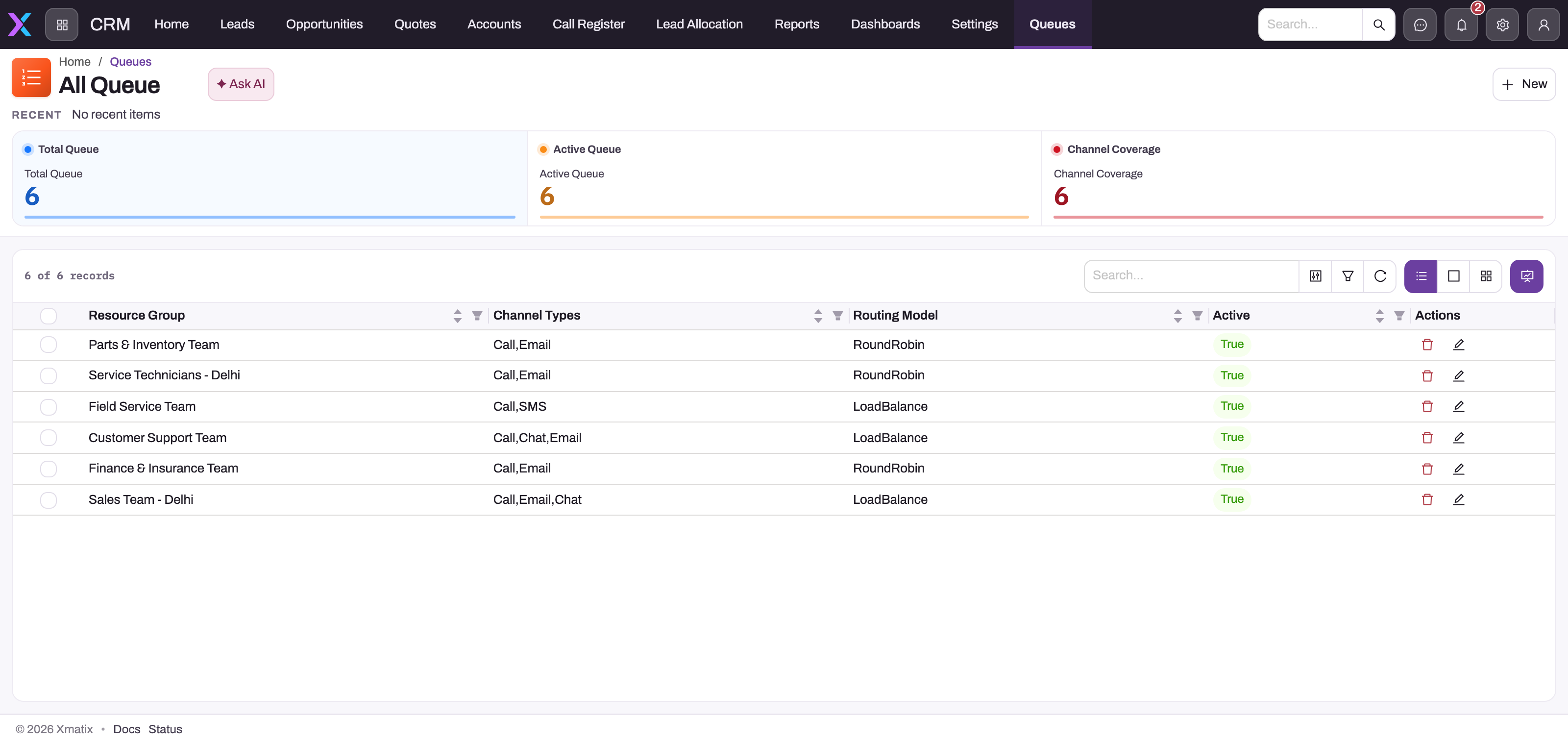Click the Ask AI button
The width and height of the screenshot is (1568, 745).
[241, 84]
